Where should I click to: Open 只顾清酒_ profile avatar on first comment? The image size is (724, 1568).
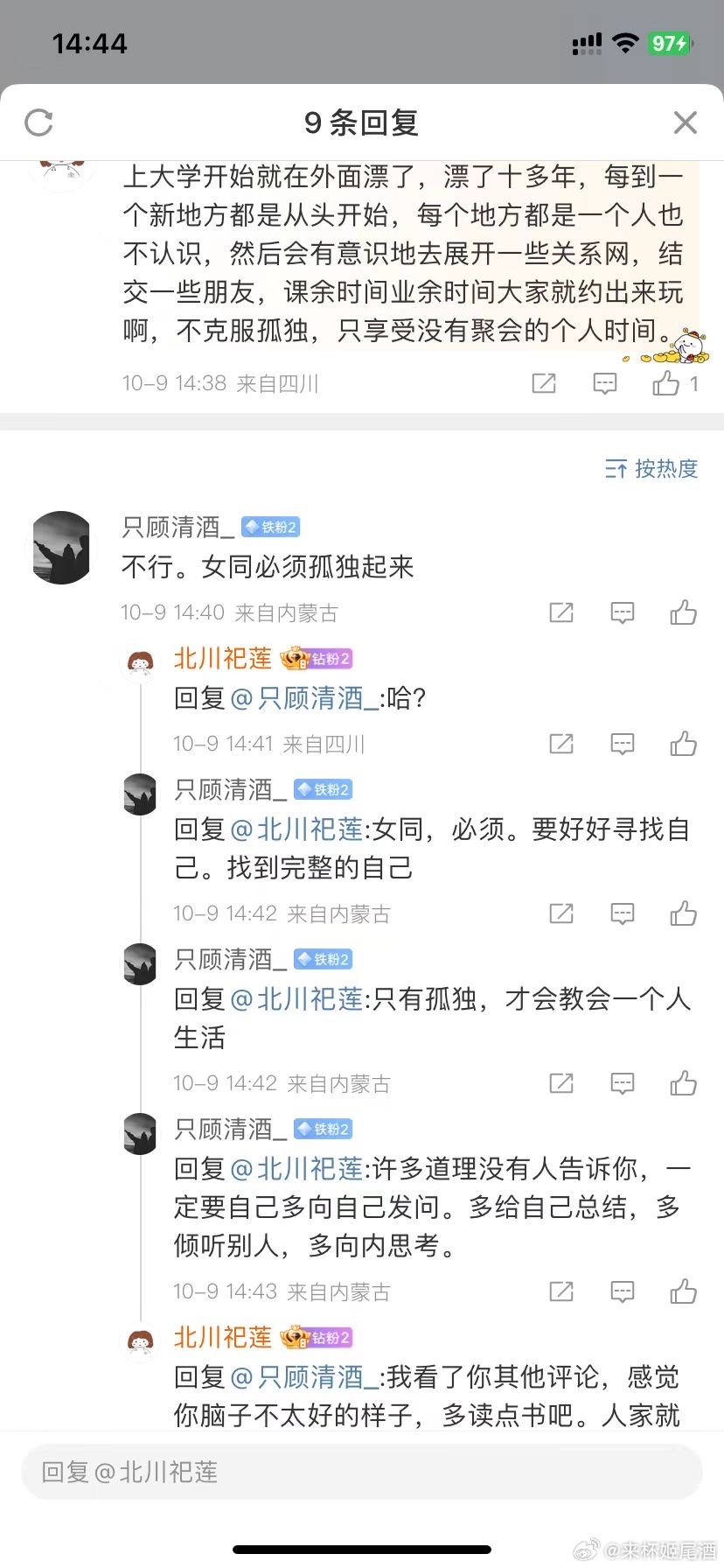(61, 548)
